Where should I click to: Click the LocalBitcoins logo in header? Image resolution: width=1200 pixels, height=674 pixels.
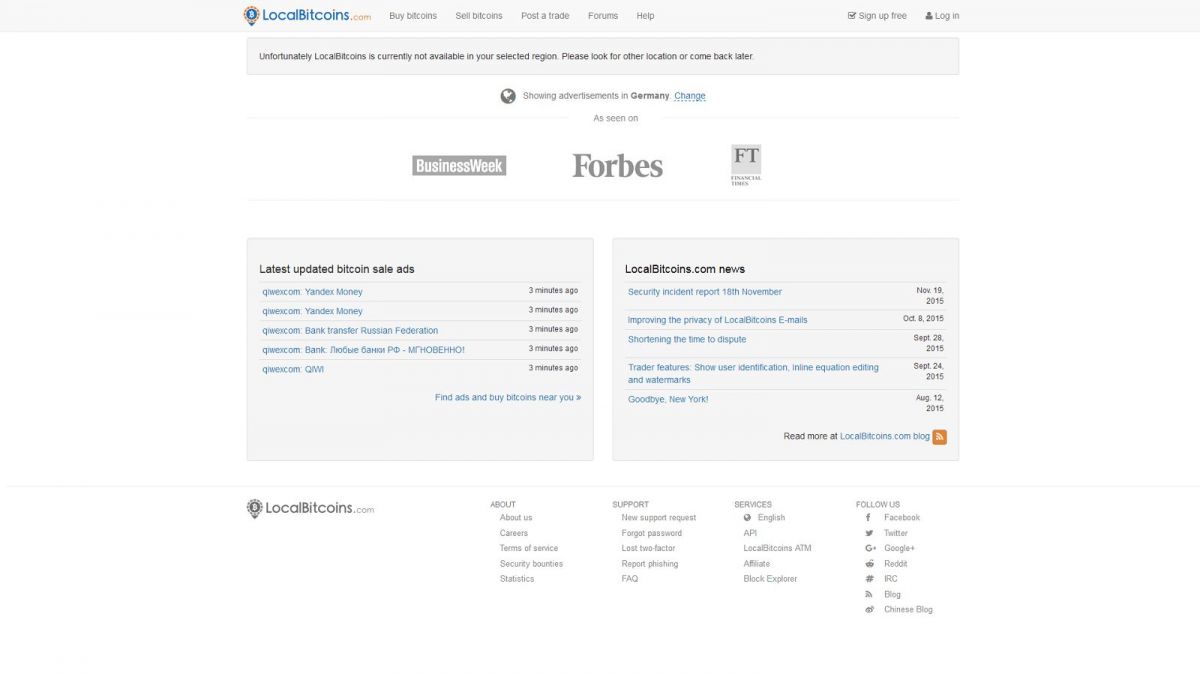[307, 16]
